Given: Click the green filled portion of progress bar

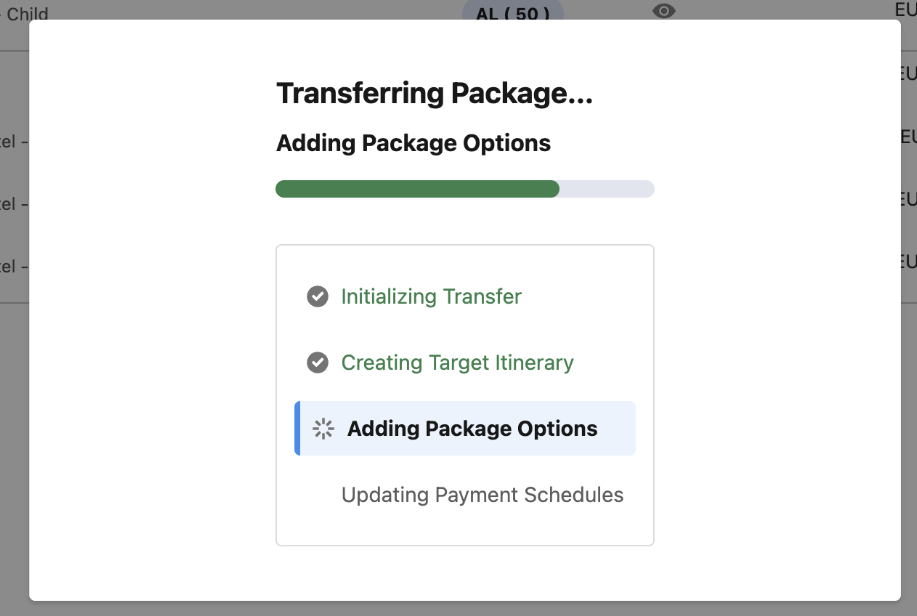Looking at the screenshot, I should pos(417,189).
